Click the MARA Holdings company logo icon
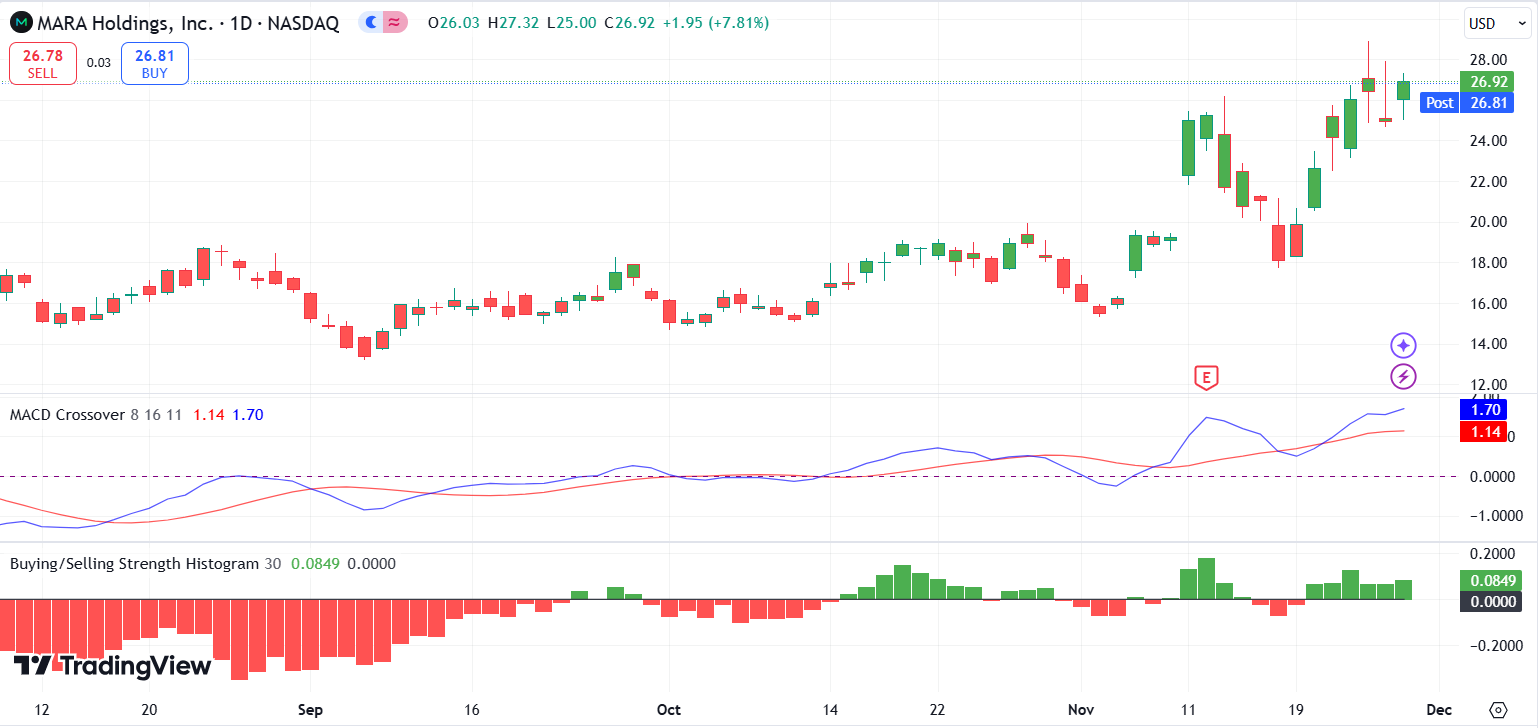Screen dimensions: 1538x728 [21, 22]
